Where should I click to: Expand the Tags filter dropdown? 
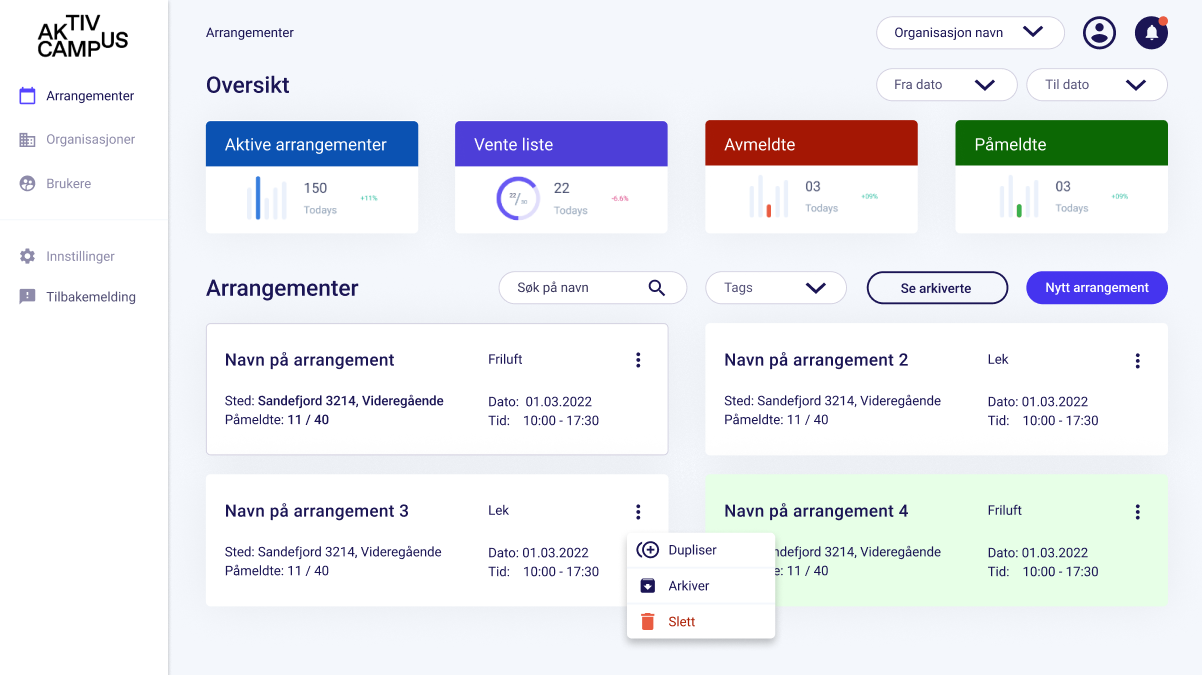pos(776,288)
